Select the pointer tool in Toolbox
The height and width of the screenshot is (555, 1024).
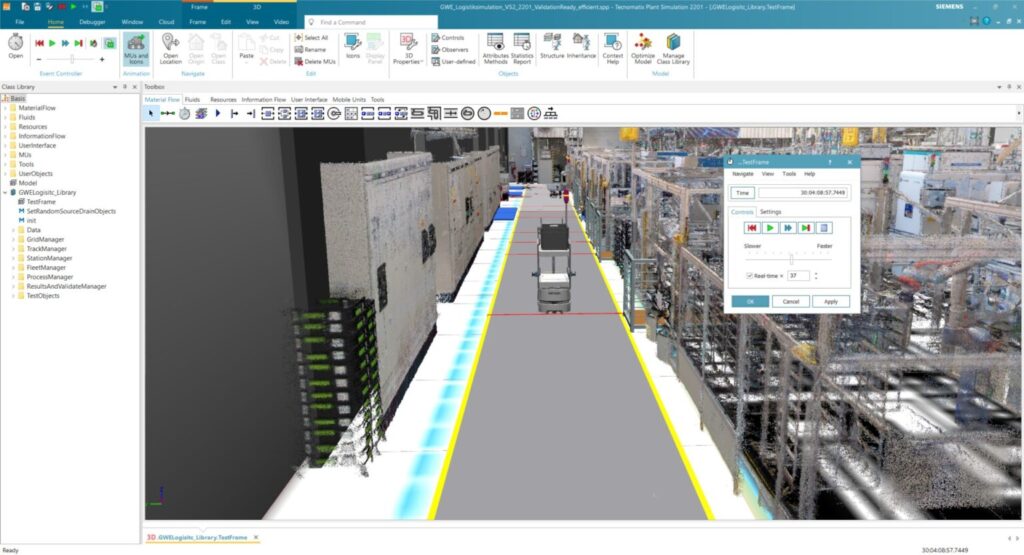tap(151, 114)
